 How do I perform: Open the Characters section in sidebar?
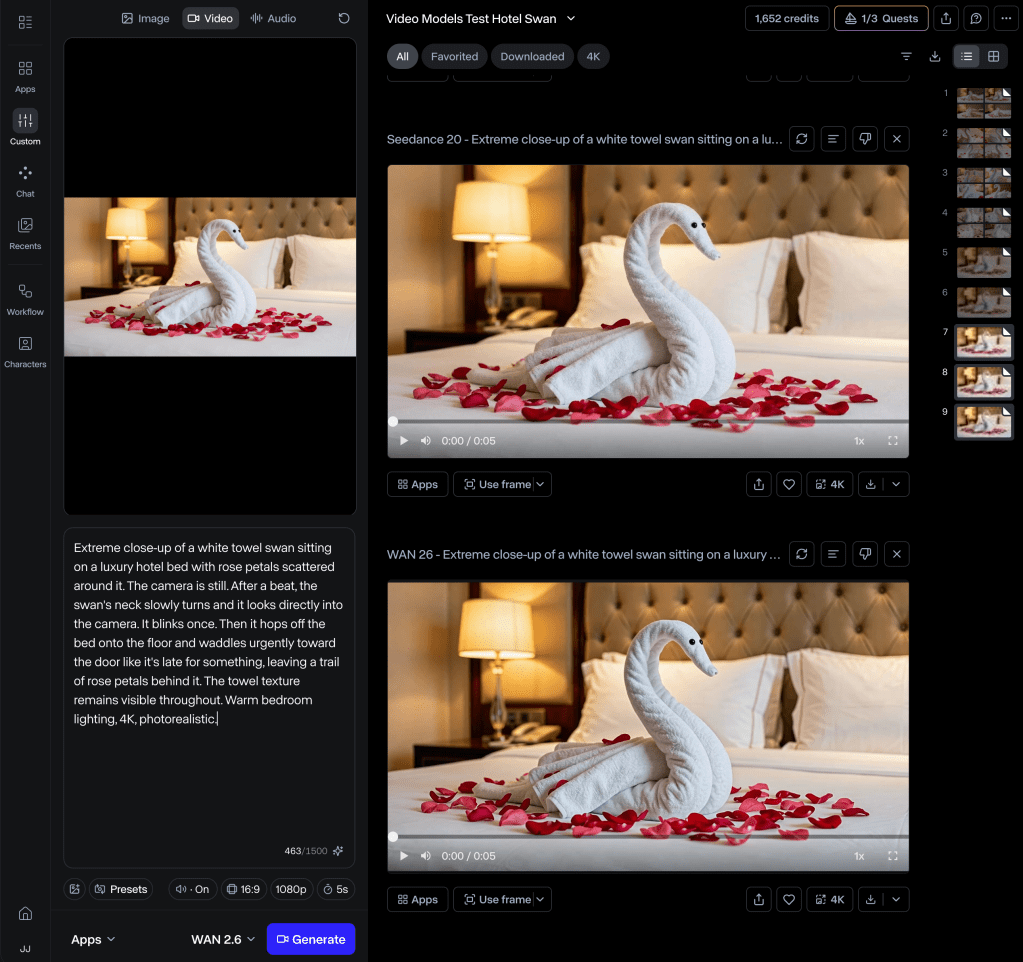25,350
